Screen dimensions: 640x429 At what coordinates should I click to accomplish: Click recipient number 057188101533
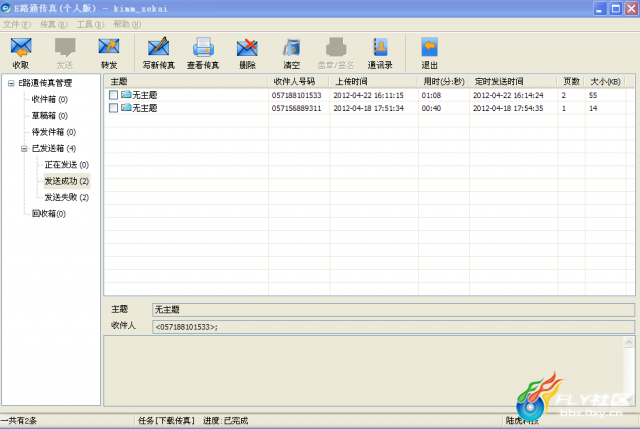[x=296, y=95]
